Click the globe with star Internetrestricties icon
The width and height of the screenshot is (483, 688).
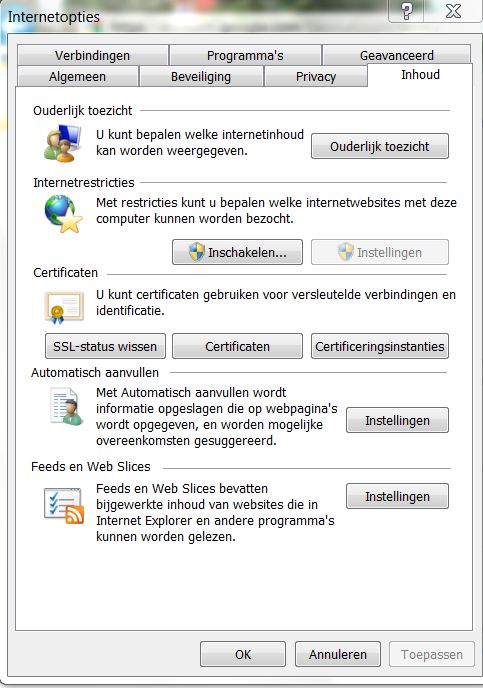point(64,214)
